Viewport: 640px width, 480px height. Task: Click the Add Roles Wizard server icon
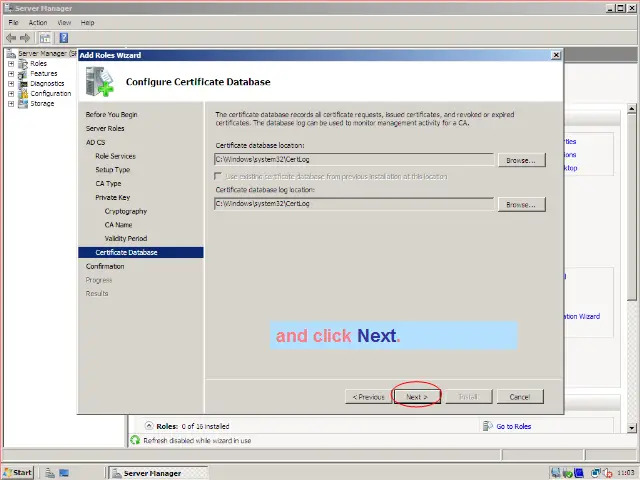point(99,82)
